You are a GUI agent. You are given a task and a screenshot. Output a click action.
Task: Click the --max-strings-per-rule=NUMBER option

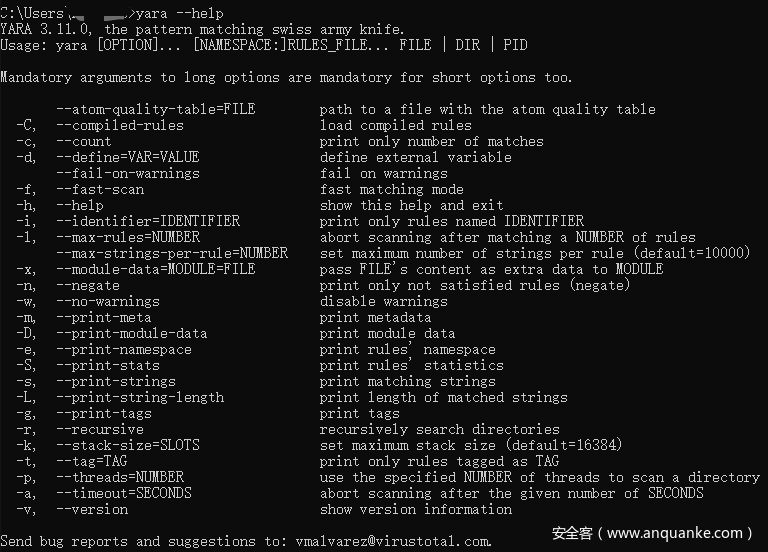[x=171, y=253]
